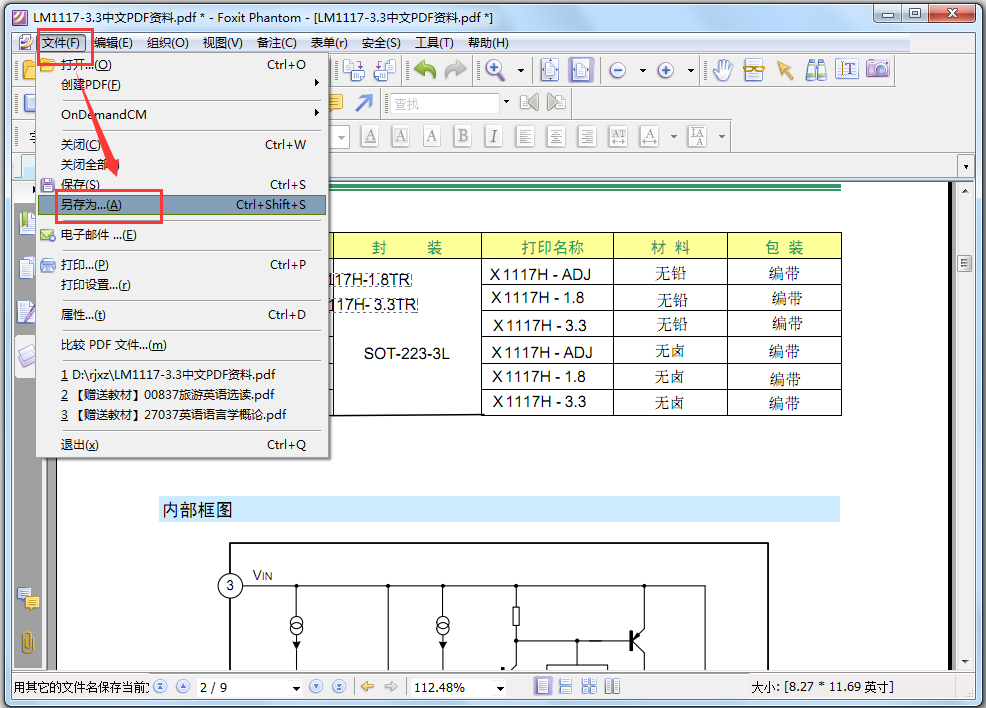Open the 工具(T) menu
The height and width of the screenshot is (708, 986).
(434, 43)
